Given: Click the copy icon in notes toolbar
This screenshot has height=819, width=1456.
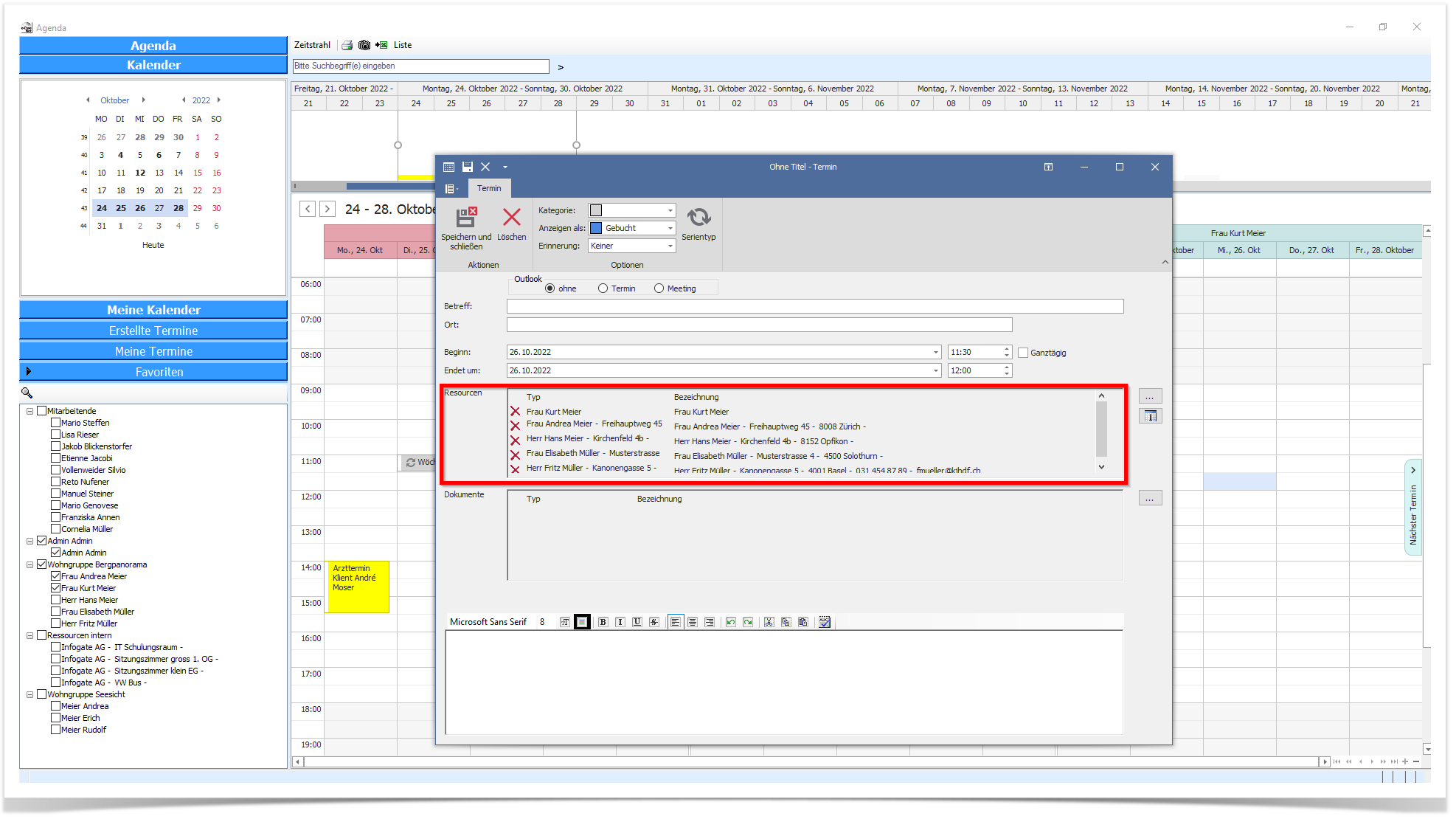Looking at the screenshot, I should pos(786,622).
